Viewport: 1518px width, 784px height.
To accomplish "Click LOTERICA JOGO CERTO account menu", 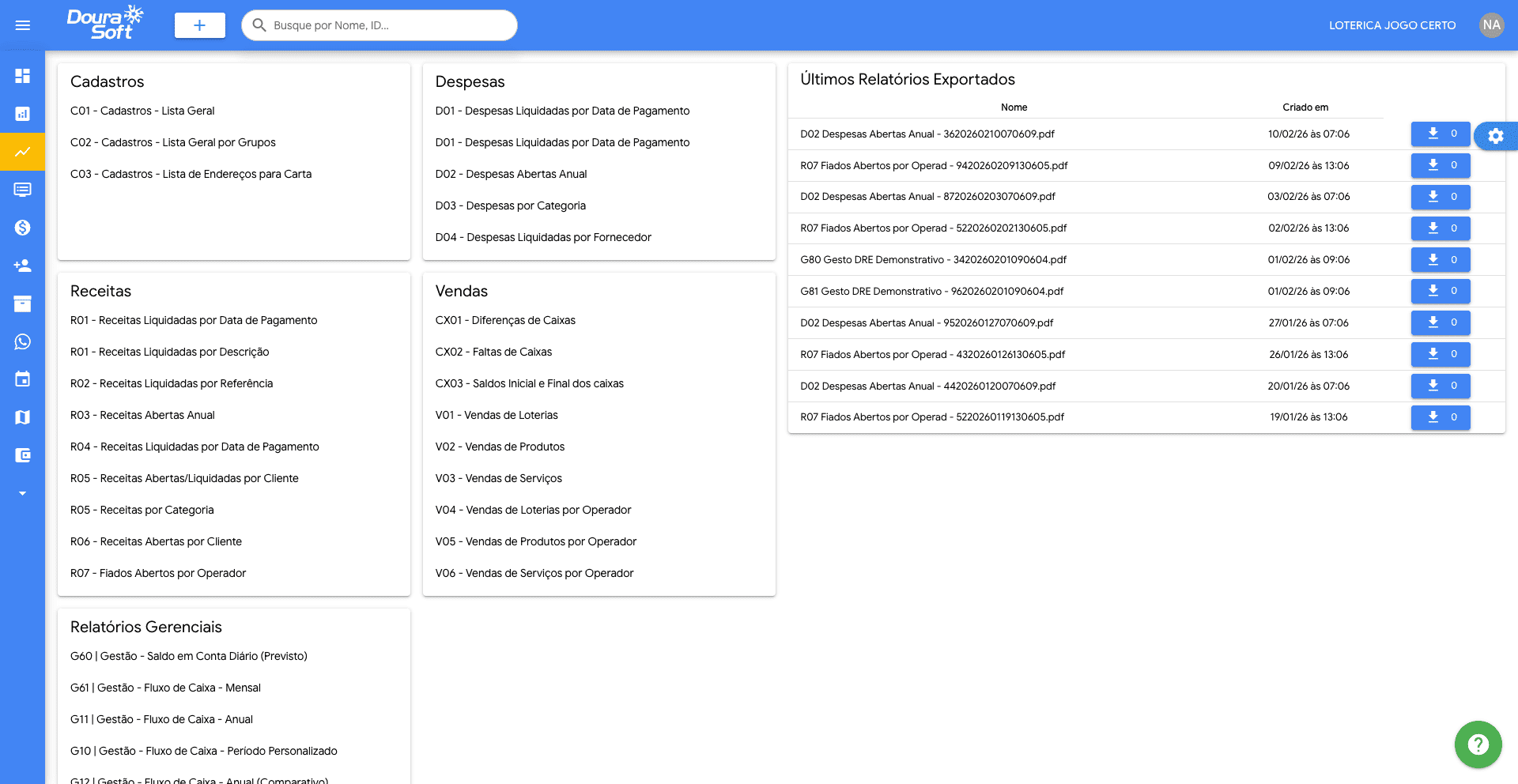I will [x=1392, y=24].
